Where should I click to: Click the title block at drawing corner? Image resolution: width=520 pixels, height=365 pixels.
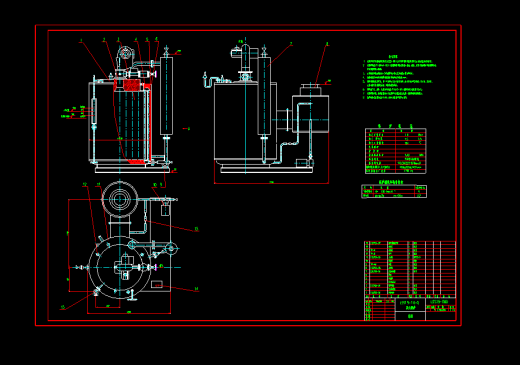coord(410,309)
